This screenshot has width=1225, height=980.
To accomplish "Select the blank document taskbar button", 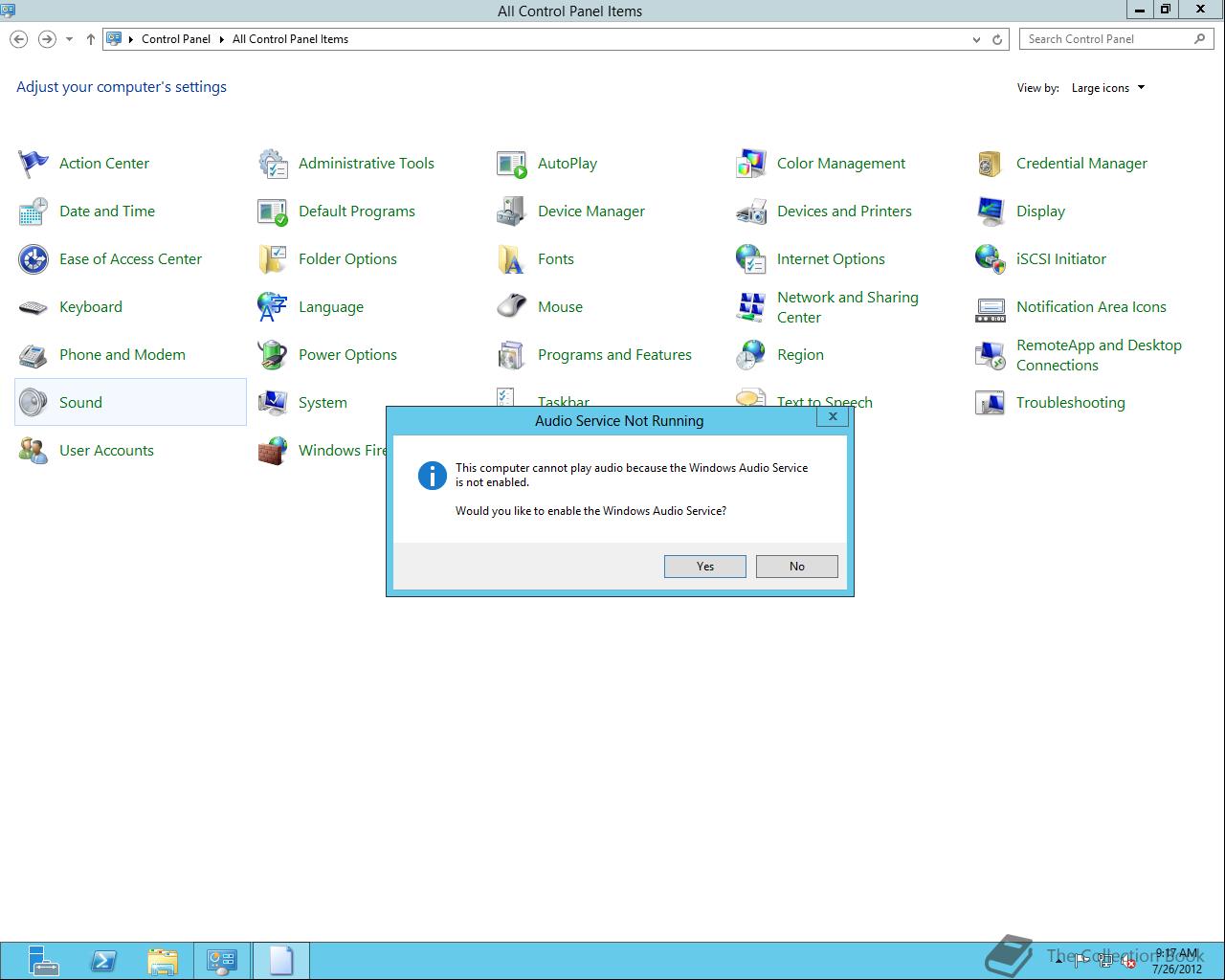I will click(280, 961).
